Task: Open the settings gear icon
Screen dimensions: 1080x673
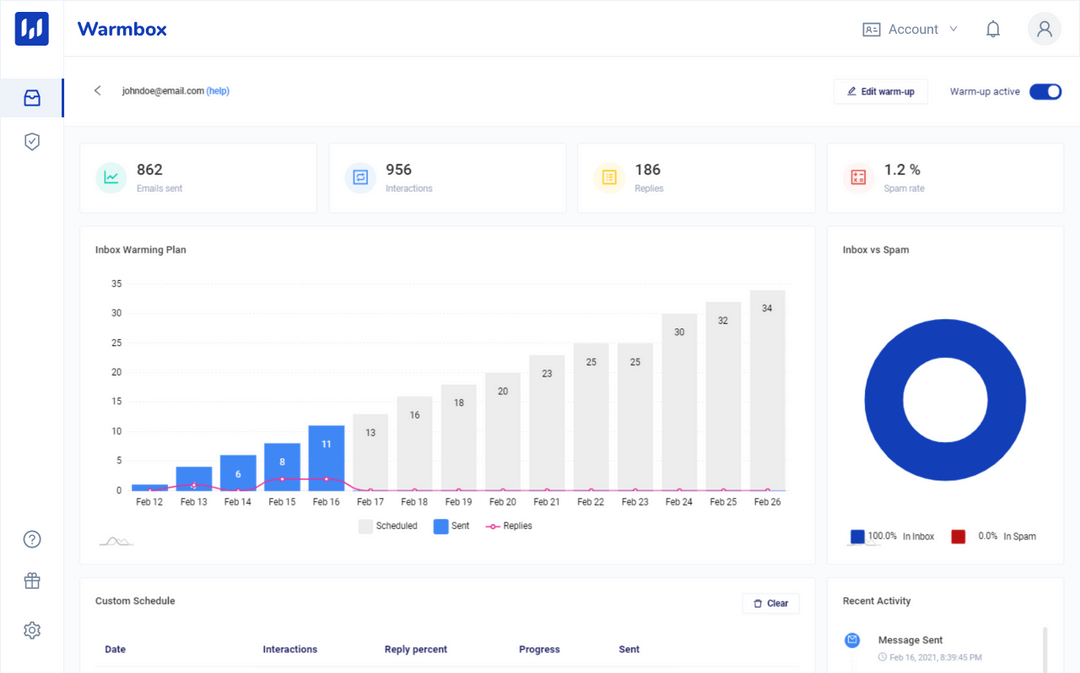Action: [x=31, y=630]
